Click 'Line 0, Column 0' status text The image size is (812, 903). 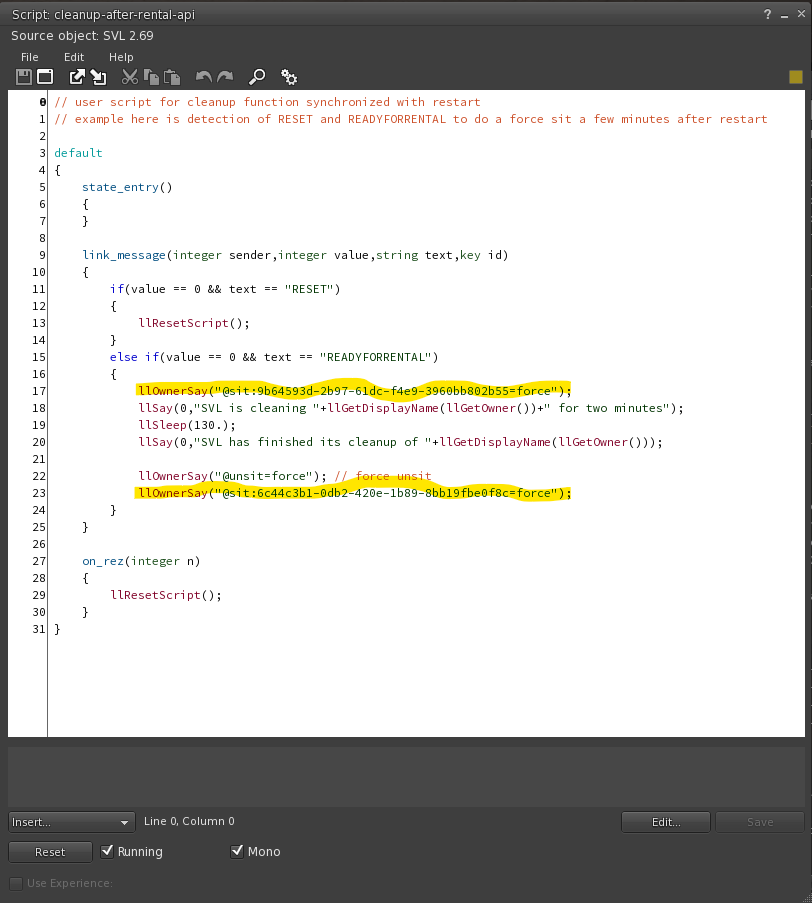coord(189,821)
